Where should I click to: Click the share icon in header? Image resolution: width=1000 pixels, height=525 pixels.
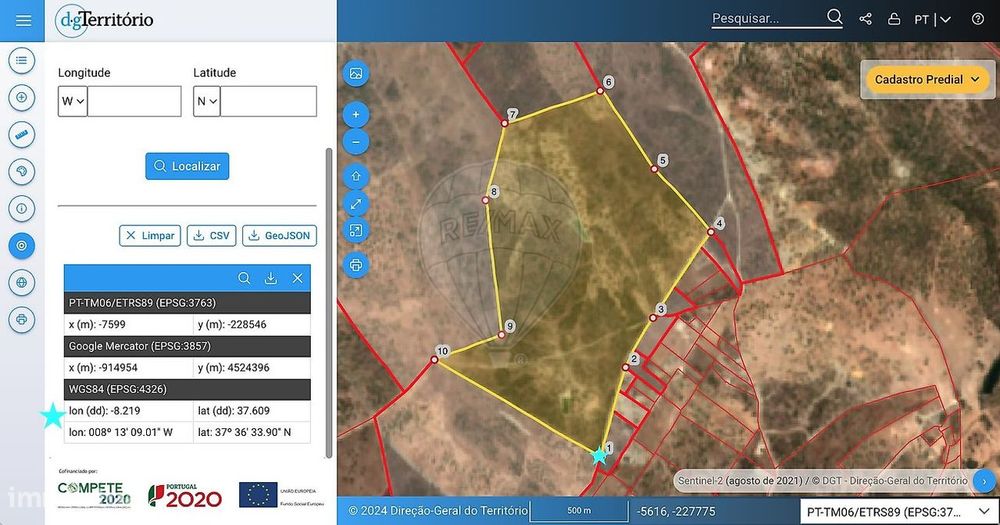865,19
